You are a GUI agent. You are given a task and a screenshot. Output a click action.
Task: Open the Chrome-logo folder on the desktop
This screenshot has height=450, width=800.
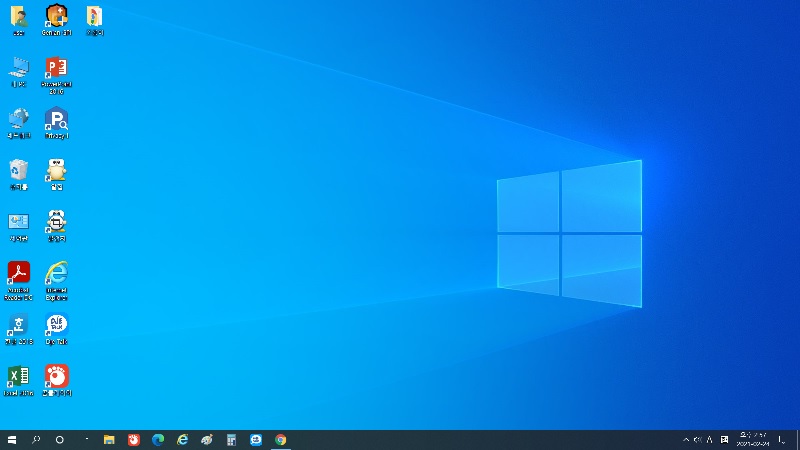[x=94, y=20]
